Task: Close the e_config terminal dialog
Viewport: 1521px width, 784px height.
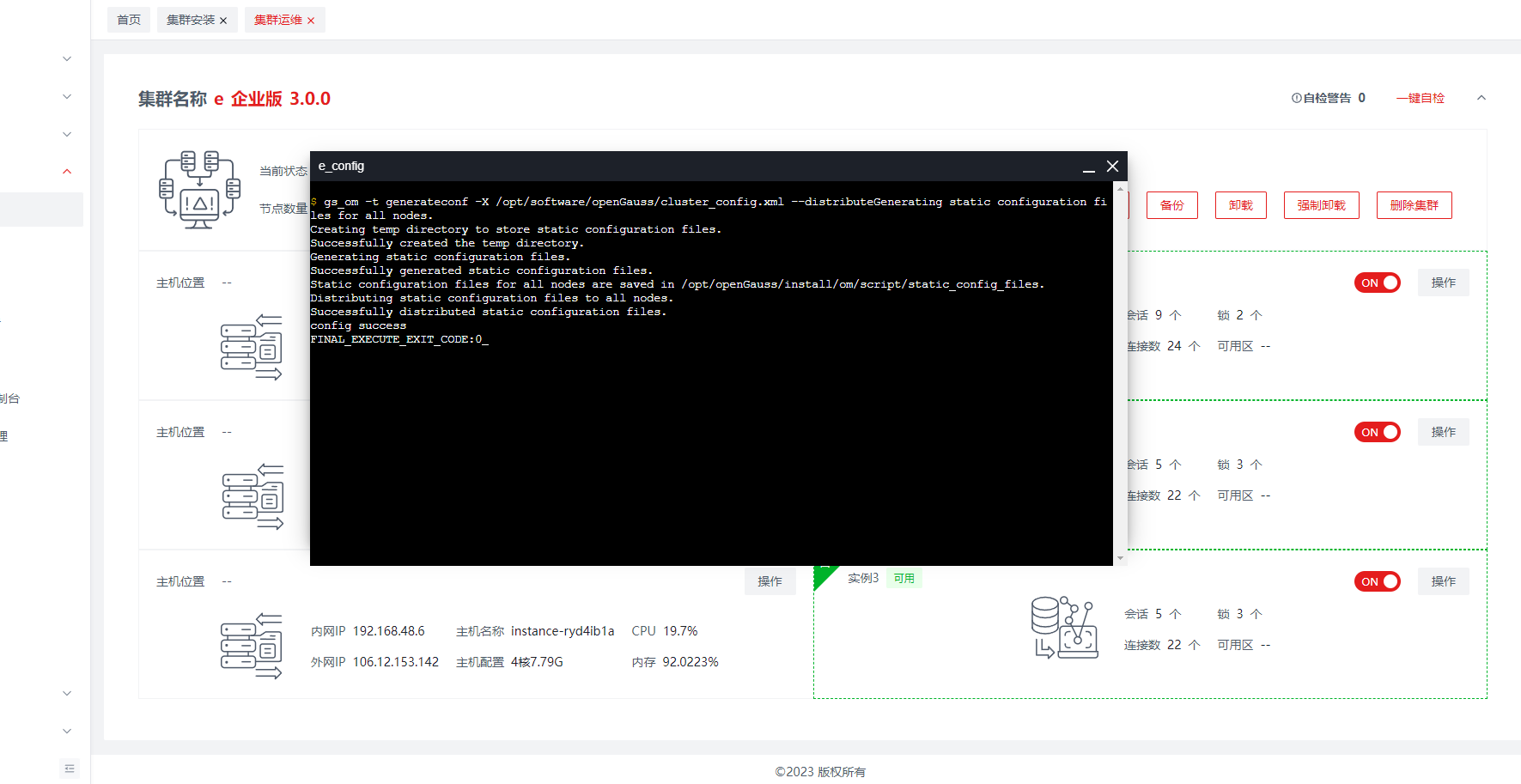Action: [1112, 167]
